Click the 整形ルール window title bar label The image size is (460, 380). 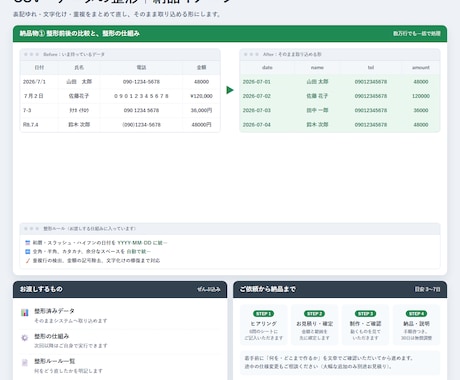89,229
